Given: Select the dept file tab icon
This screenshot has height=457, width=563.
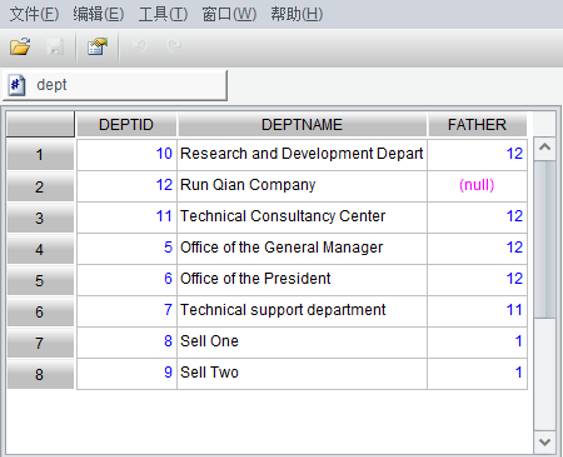Looking at the screenshot, I should point(17,85).
